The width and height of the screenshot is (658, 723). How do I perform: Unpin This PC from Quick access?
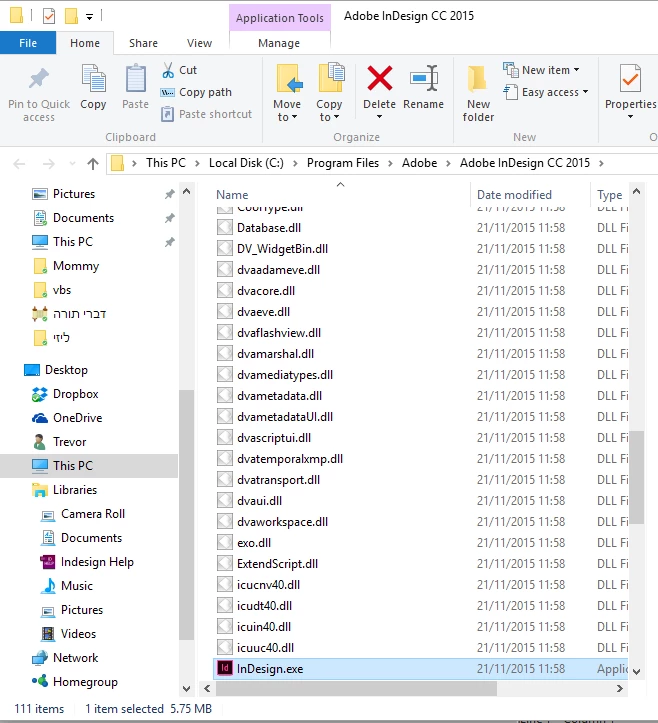[169, 242]
